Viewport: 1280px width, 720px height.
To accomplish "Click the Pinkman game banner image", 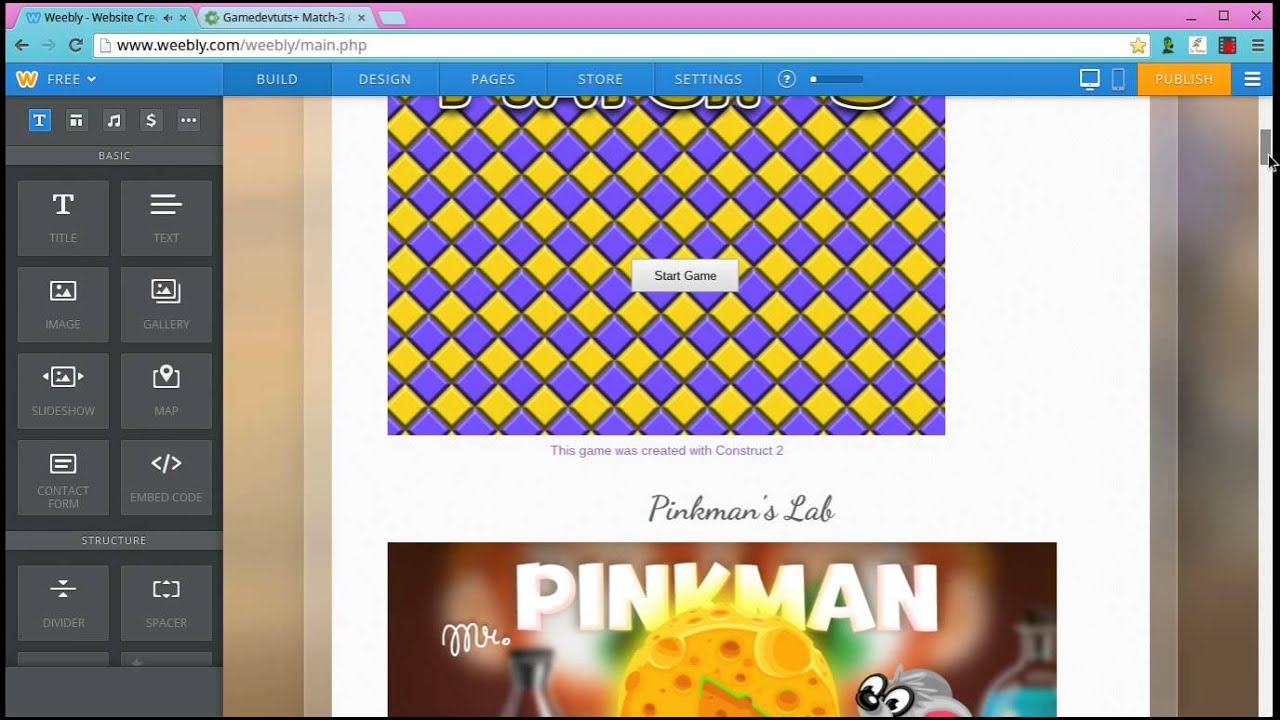I will tap(722, 630).
